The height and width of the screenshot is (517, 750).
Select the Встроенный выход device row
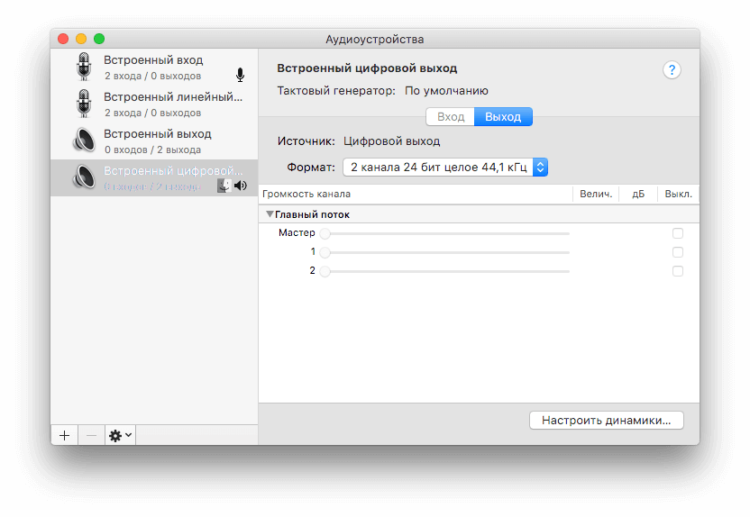pos(154,141)
